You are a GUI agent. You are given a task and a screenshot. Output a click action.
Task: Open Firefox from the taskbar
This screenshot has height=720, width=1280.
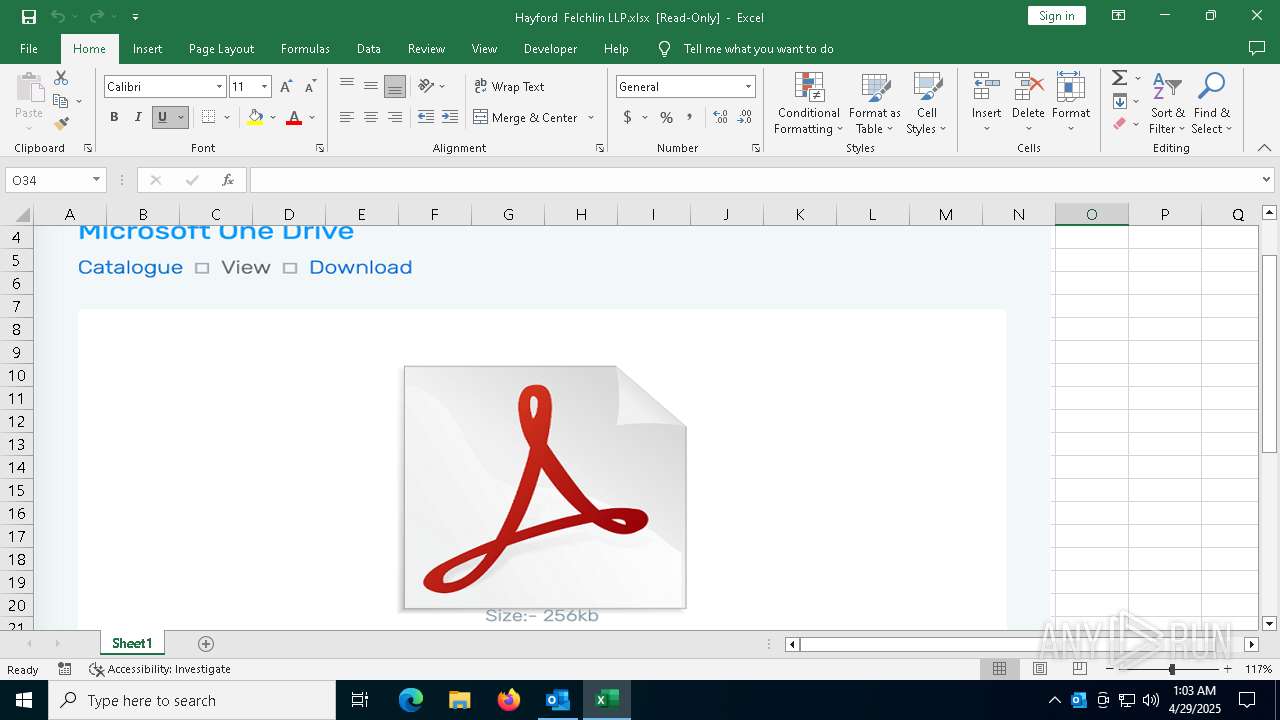(509, 700)
